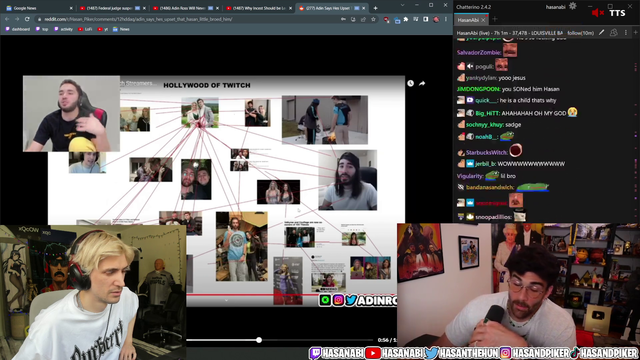Click username poguli in chat

(x=485, y=66)
